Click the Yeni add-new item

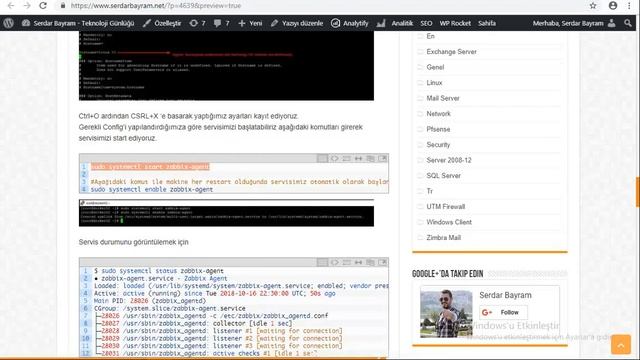pyautogui.click(x=250, y=23)
